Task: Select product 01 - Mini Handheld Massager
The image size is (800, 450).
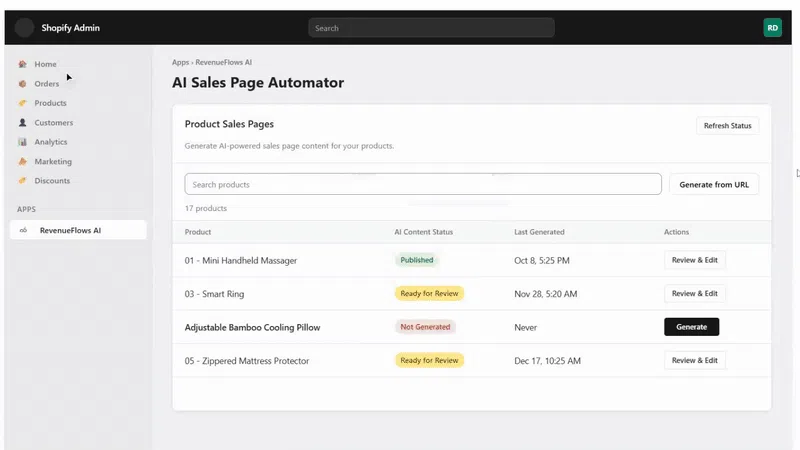Action: 241,260
